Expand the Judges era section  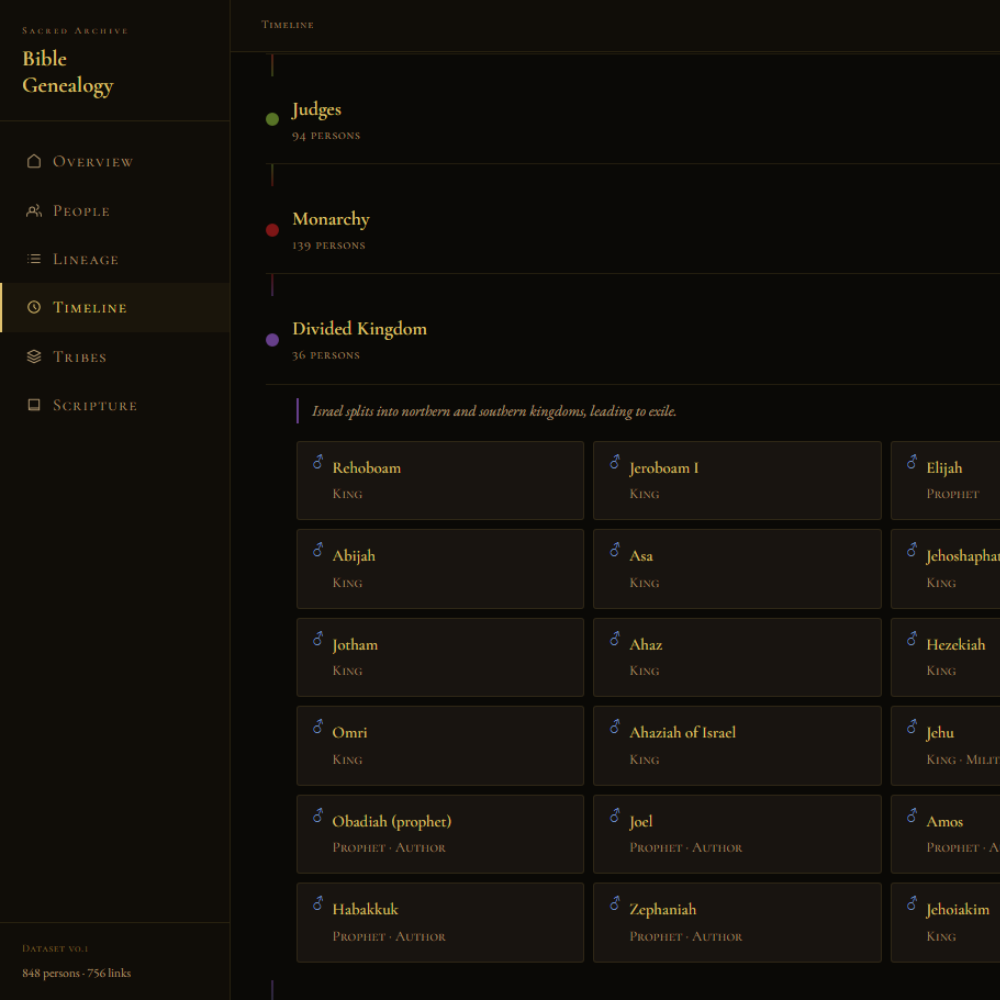(316, 110)
